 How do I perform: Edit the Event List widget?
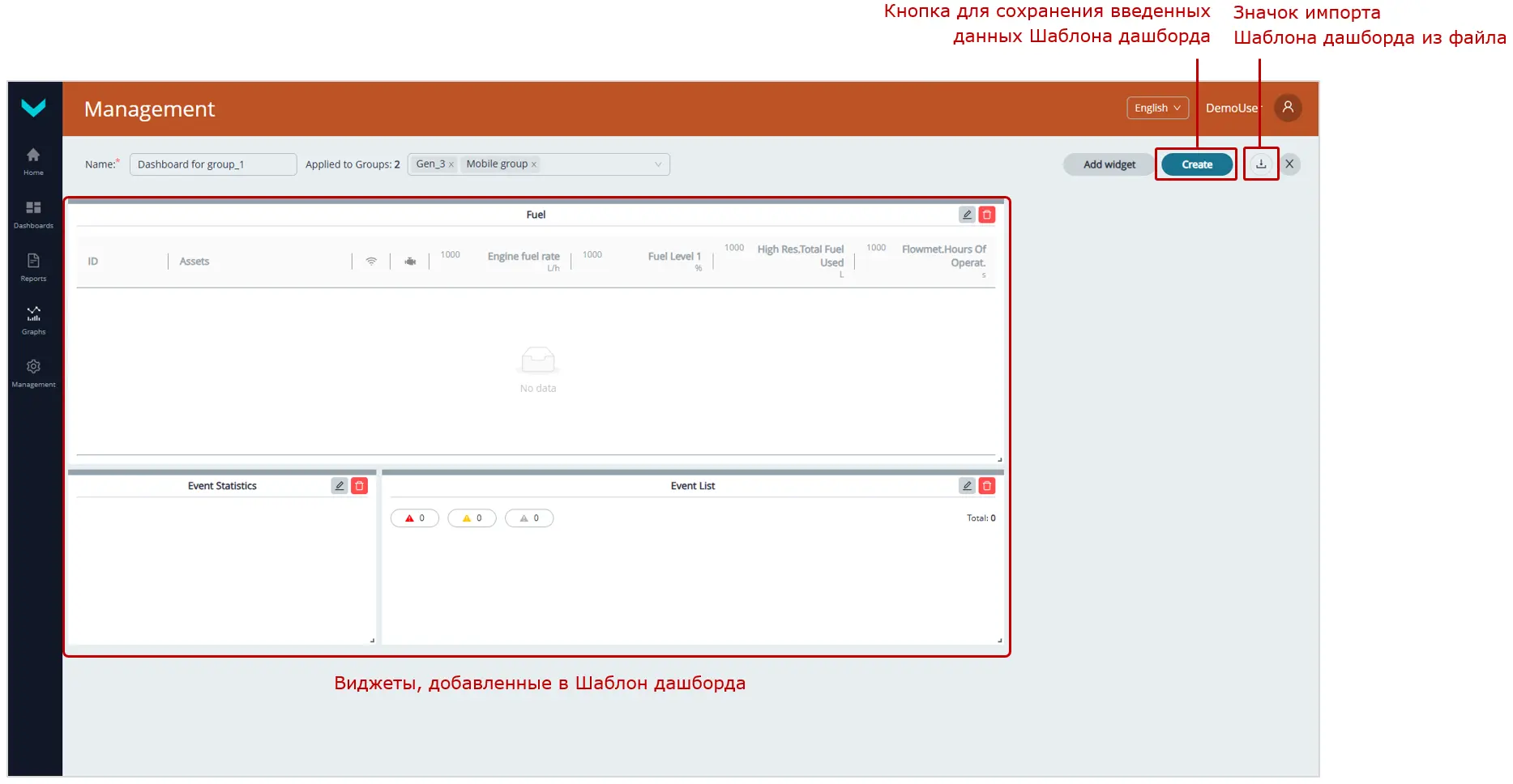click(x=967, y=486)
